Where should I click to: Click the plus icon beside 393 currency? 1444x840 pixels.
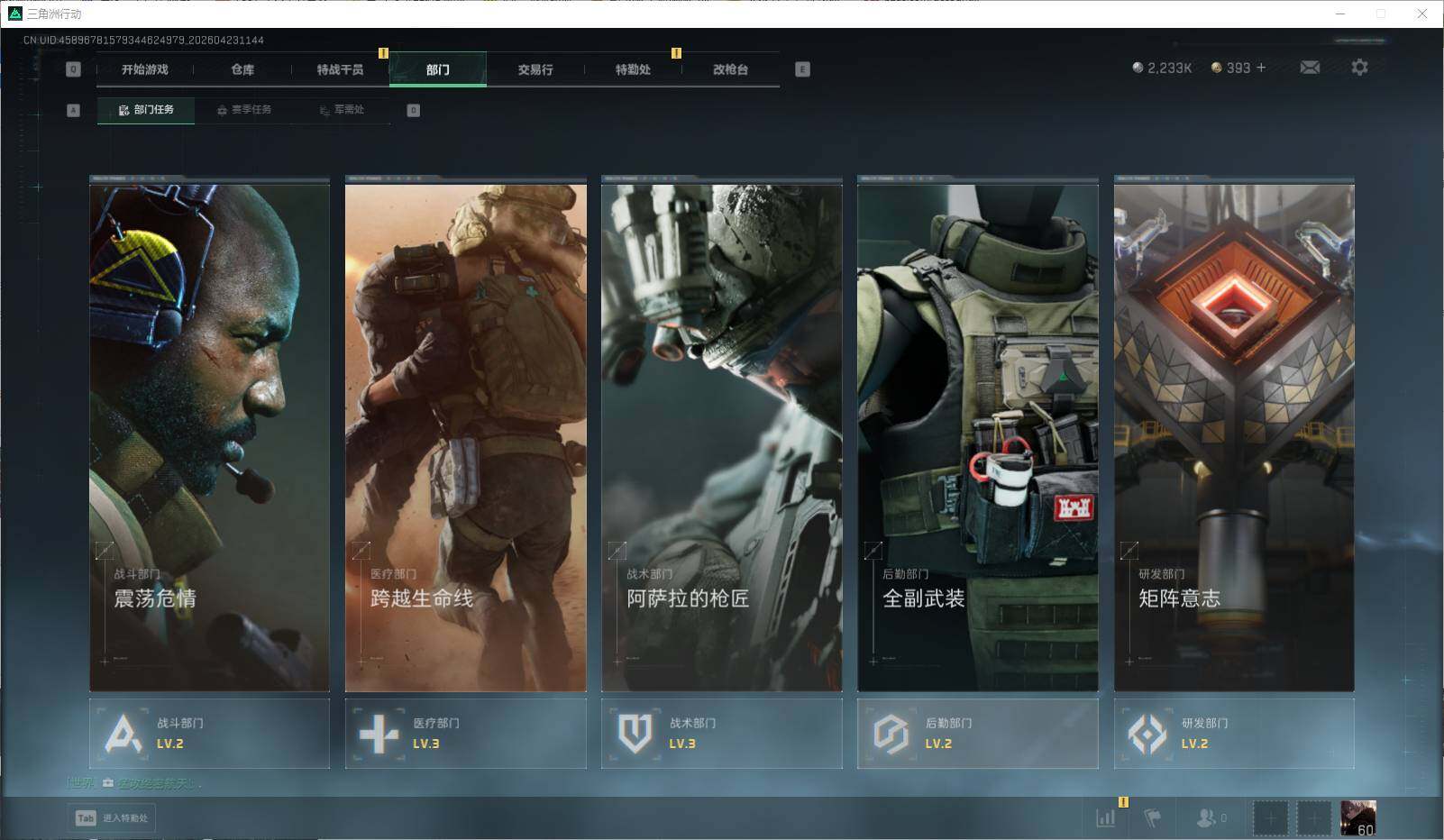pos(1260,68)
